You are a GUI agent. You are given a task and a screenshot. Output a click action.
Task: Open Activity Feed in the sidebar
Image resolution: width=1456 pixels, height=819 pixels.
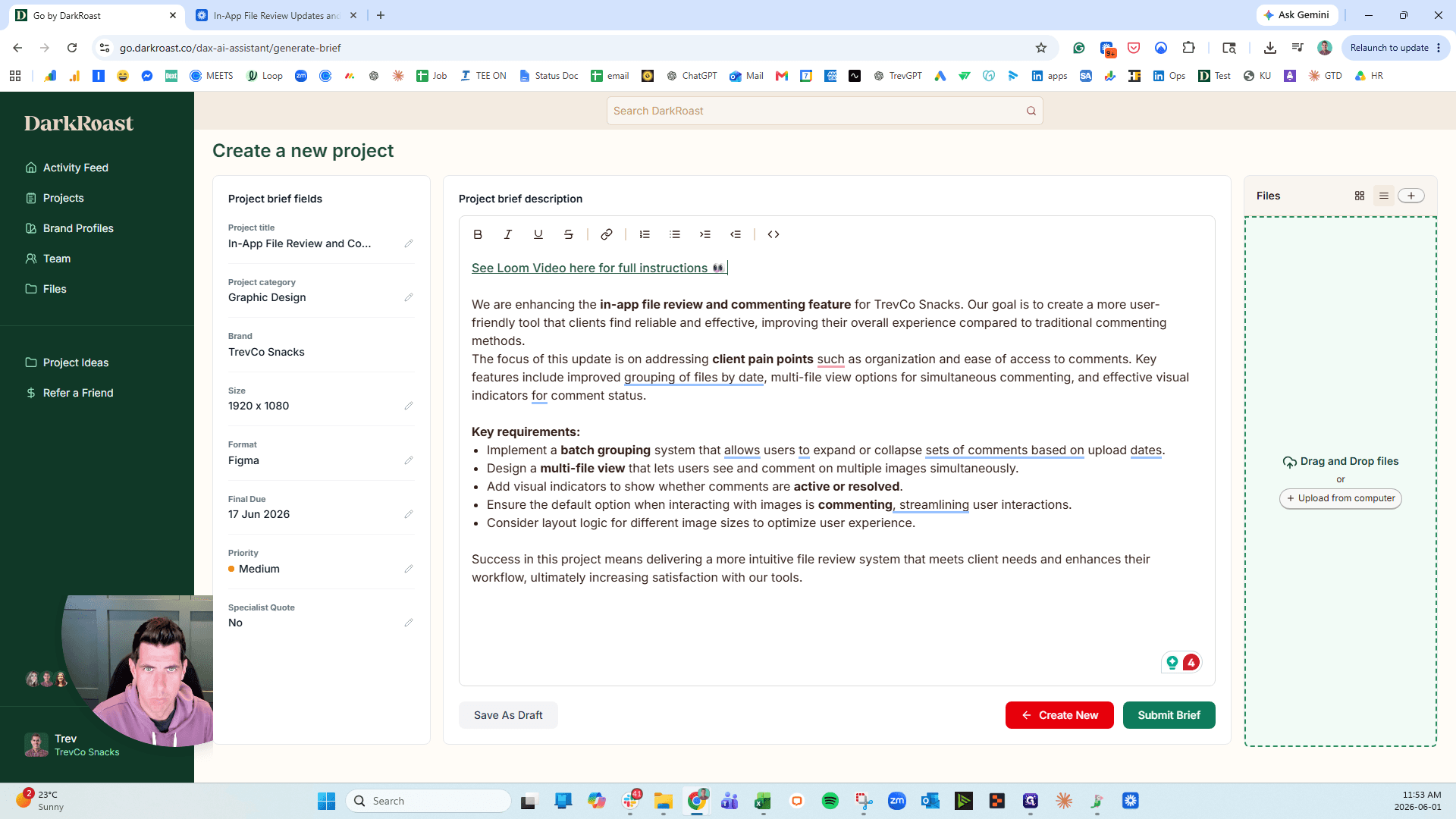pos(67,168)
